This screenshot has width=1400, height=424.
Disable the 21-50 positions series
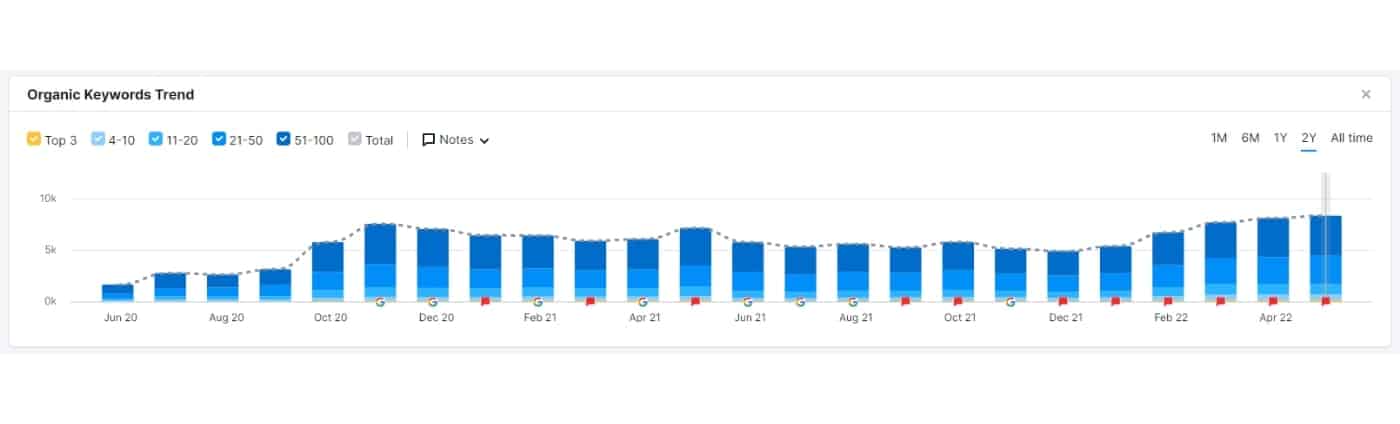[x=219, y=140]
